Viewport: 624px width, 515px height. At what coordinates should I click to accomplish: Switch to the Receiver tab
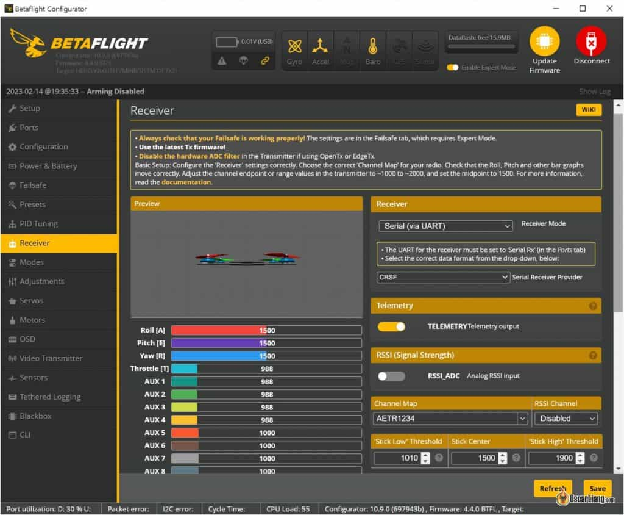[59, 243]
